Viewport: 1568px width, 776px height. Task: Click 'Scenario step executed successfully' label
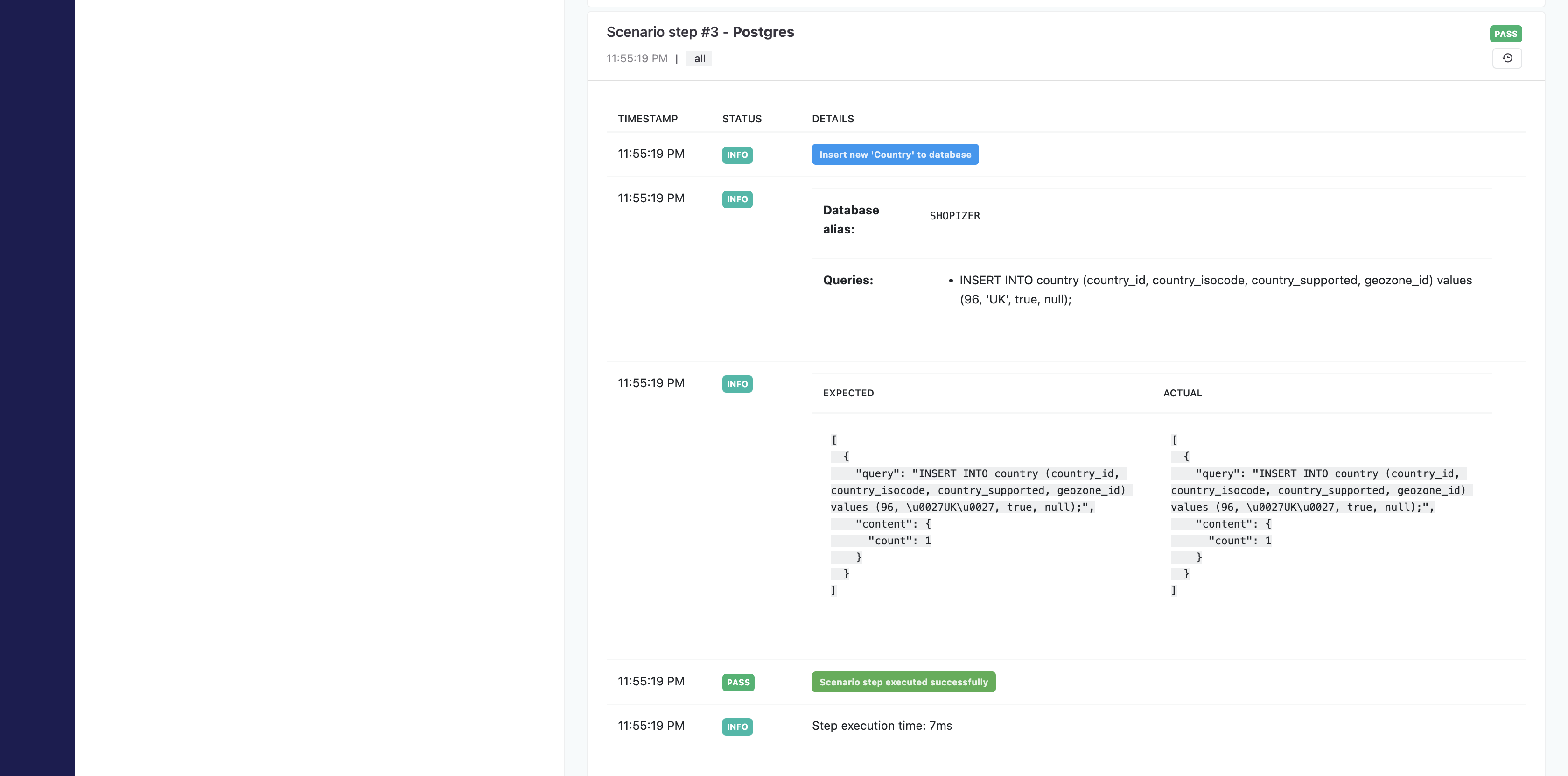[903, 682]
